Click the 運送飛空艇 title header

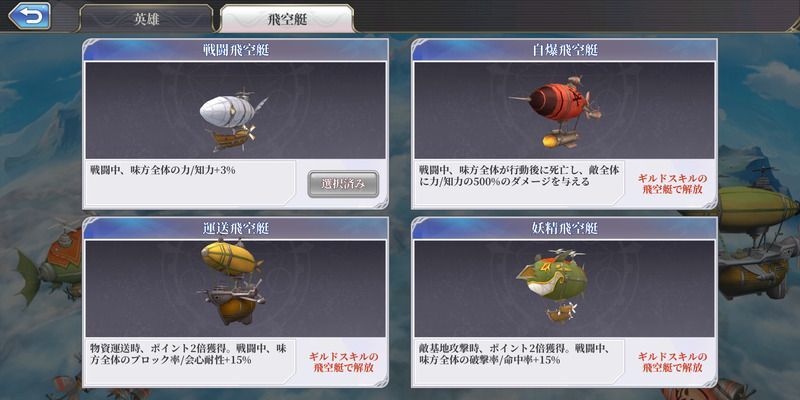235,229
